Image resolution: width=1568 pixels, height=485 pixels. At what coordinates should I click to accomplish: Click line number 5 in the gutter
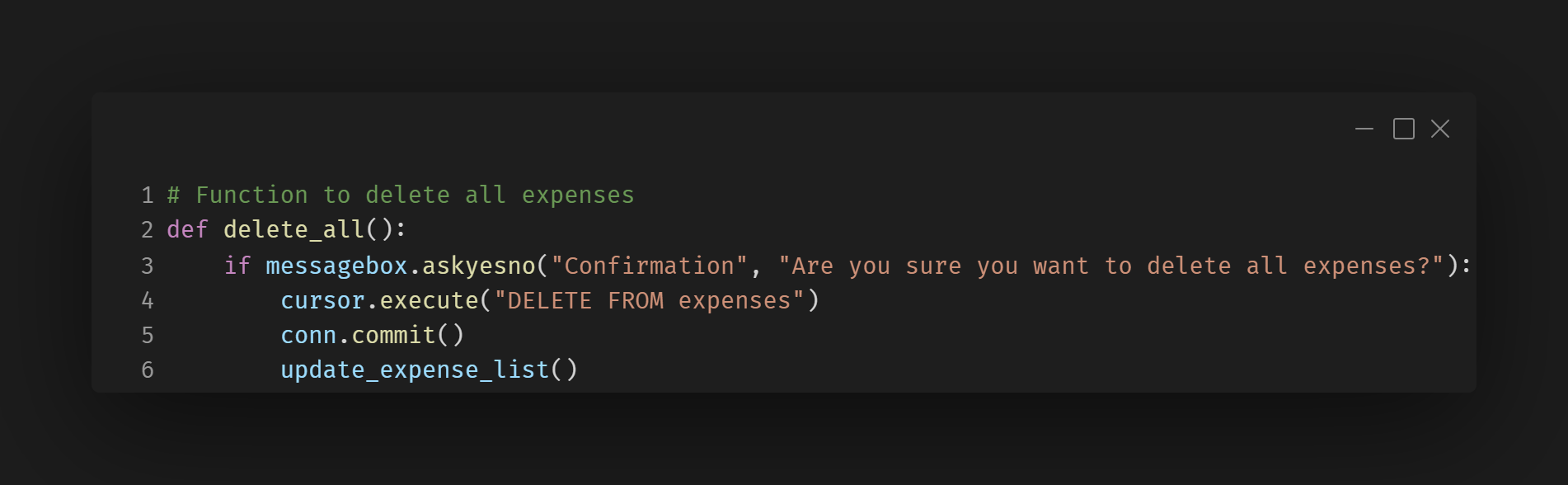(x=148, y=336)
